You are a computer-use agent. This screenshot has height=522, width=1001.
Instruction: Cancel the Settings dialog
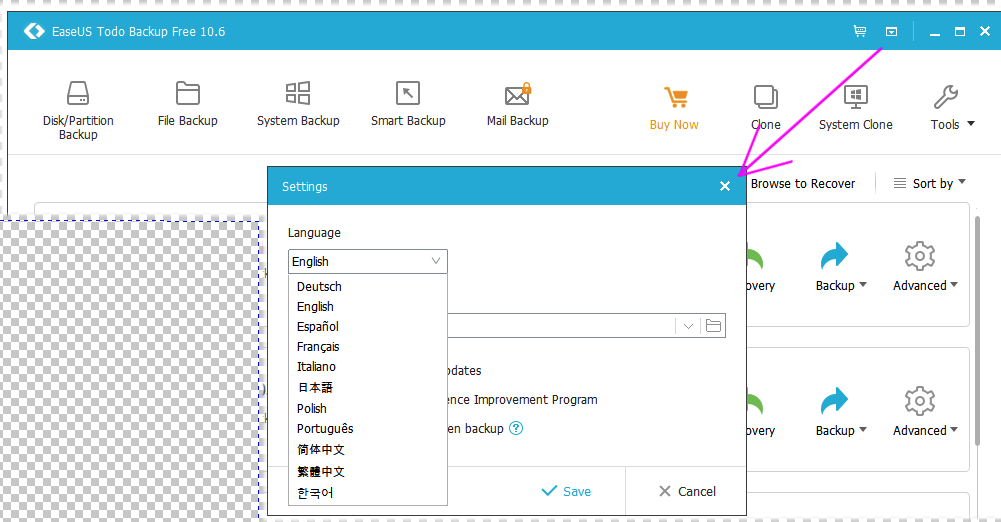(687, 491)
